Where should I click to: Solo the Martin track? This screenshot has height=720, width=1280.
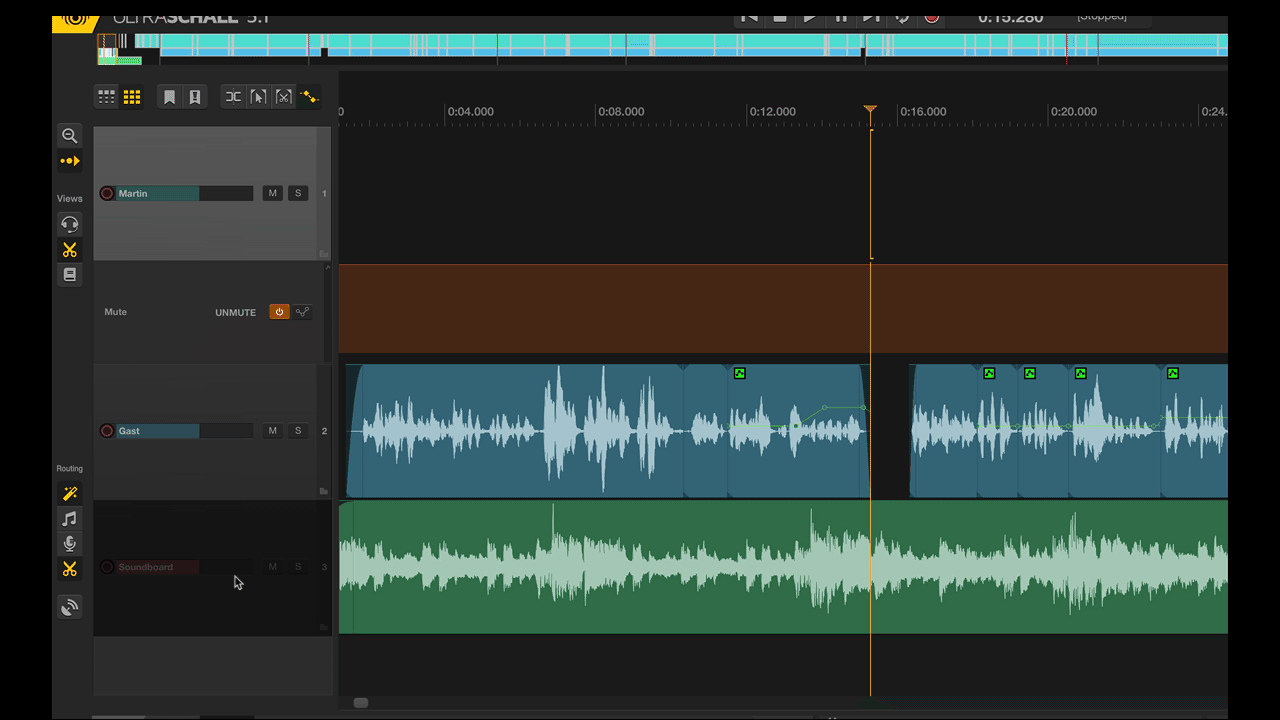click(298, 193)
